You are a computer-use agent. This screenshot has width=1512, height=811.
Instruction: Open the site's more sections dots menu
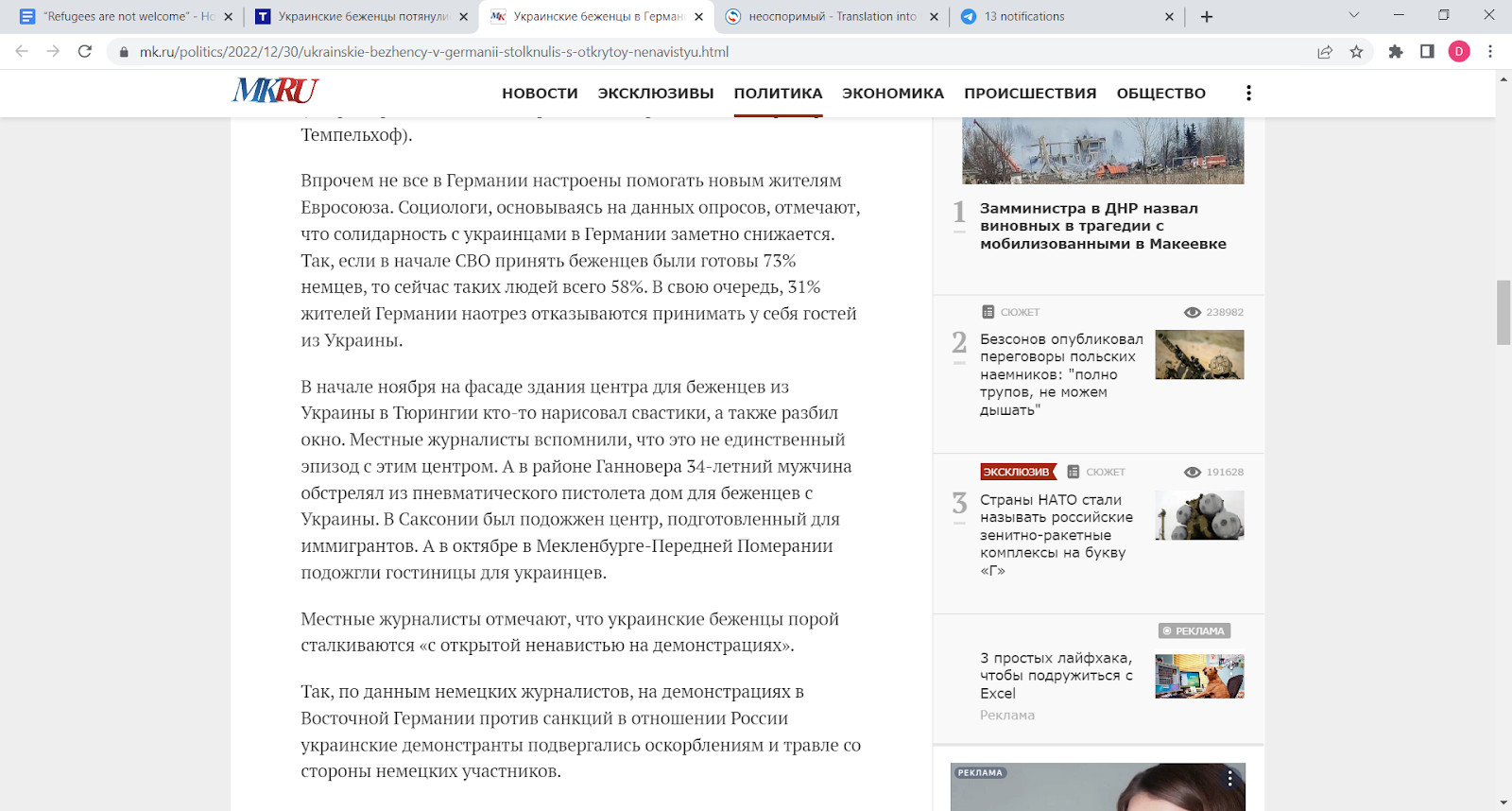(x=1248, y=93)
